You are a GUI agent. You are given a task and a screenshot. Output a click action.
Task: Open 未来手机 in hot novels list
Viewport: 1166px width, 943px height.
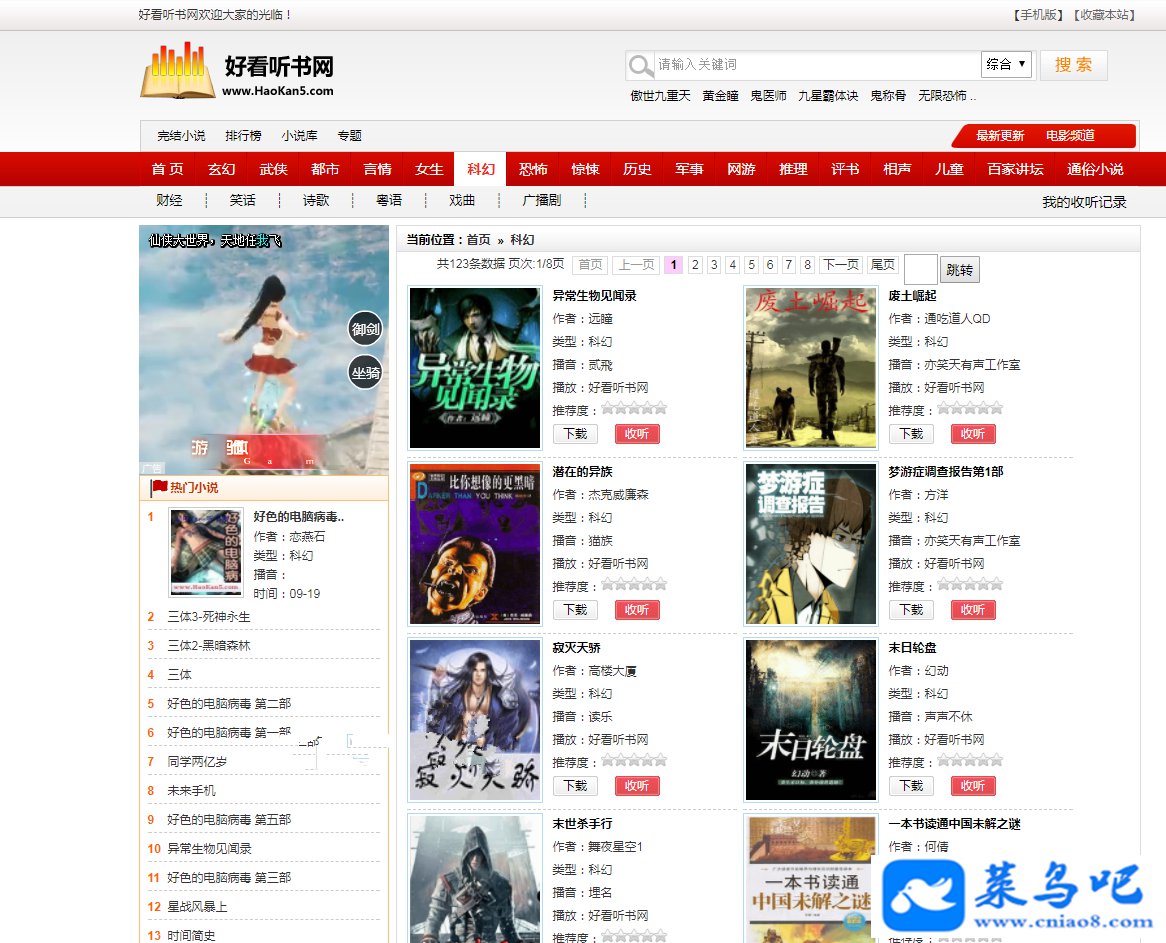(191, 791)
